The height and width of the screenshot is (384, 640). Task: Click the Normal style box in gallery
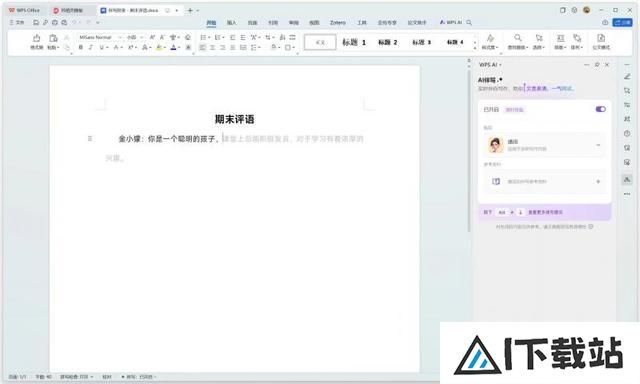coord(320,42)
